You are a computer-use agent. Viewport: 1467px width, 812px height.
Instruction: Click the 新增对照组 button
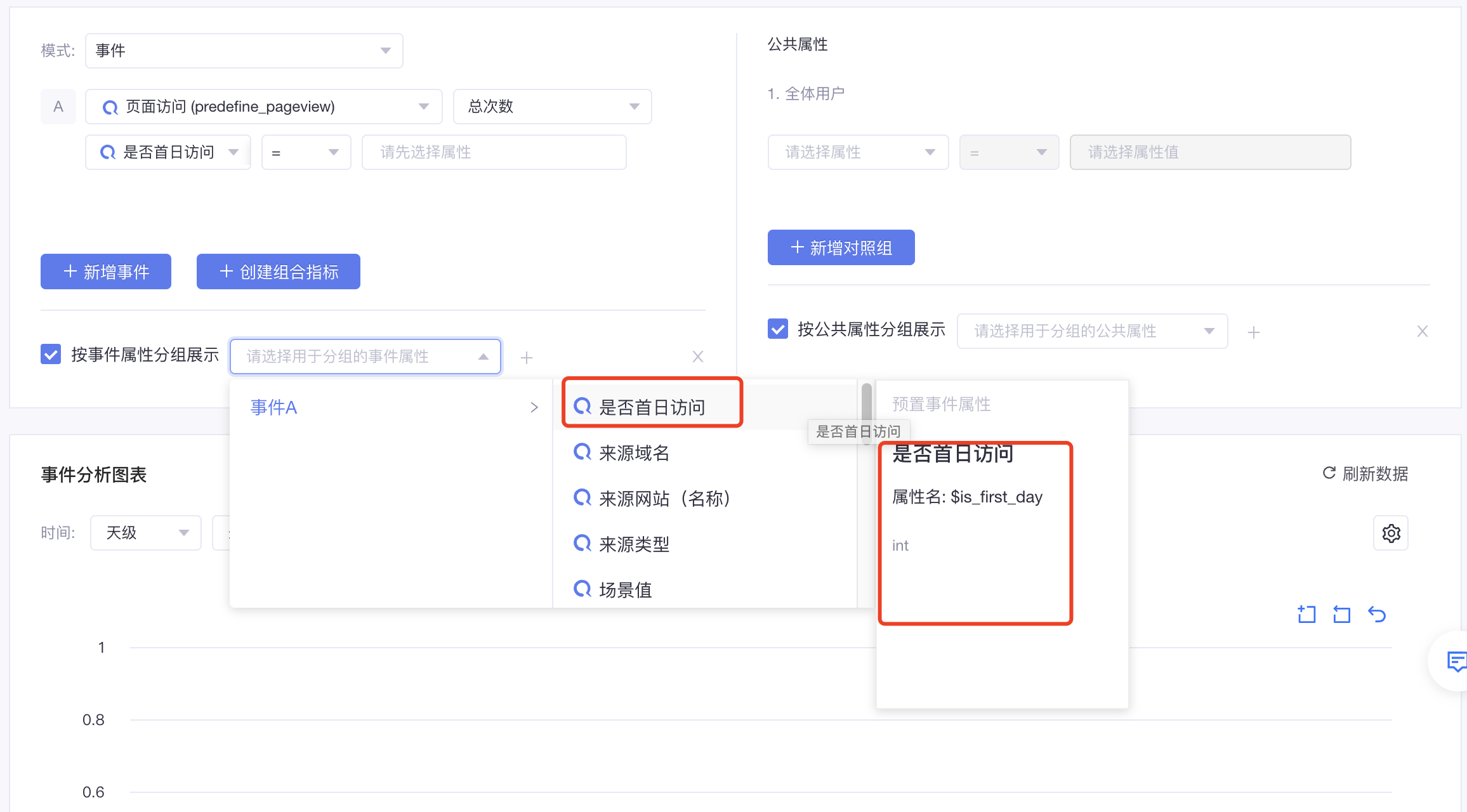pos(841,247)
